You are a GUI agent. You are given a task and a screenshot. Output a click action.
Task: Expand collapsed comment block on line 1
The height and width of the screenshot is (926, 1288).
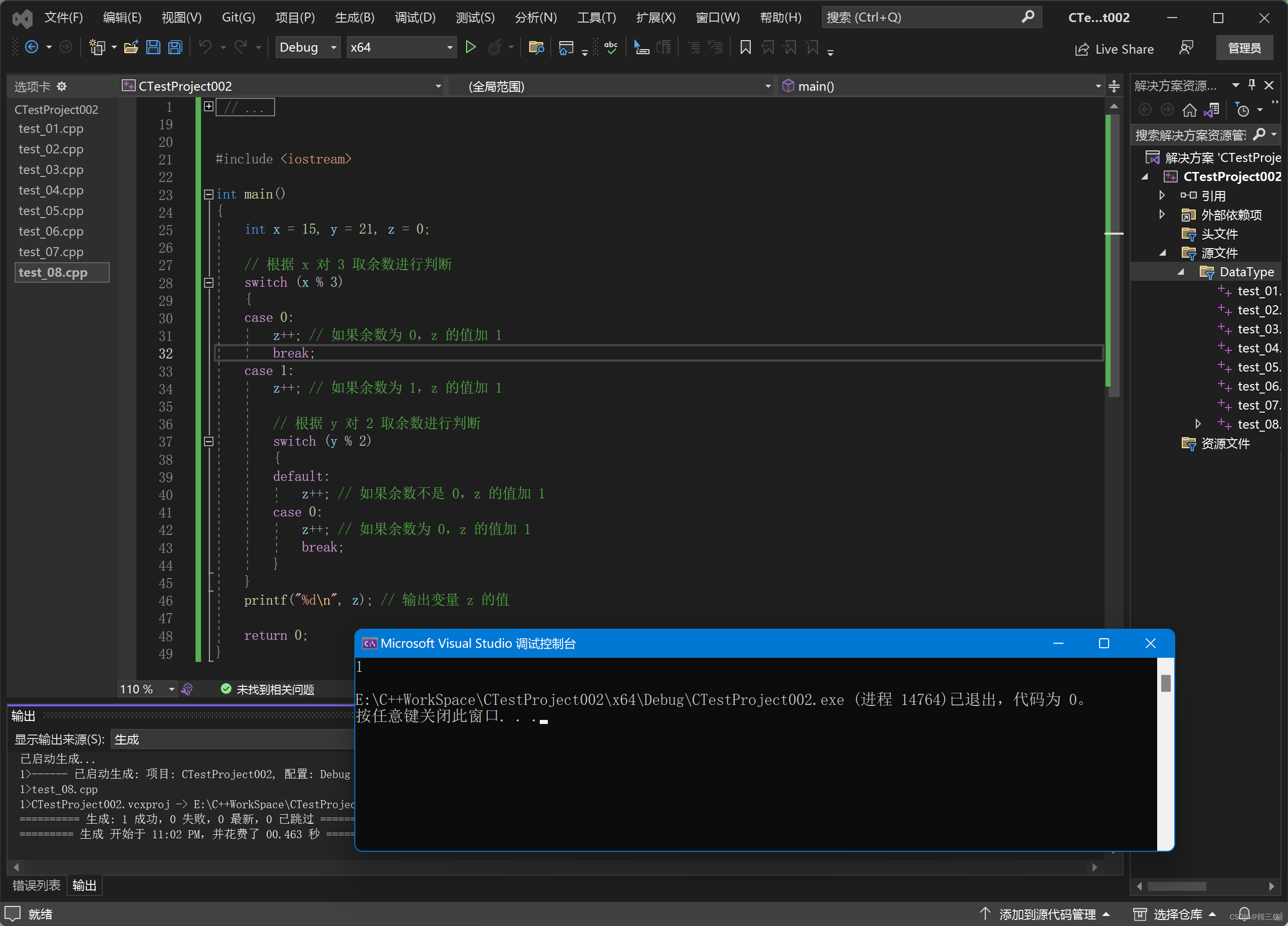(x=208, y=106)
